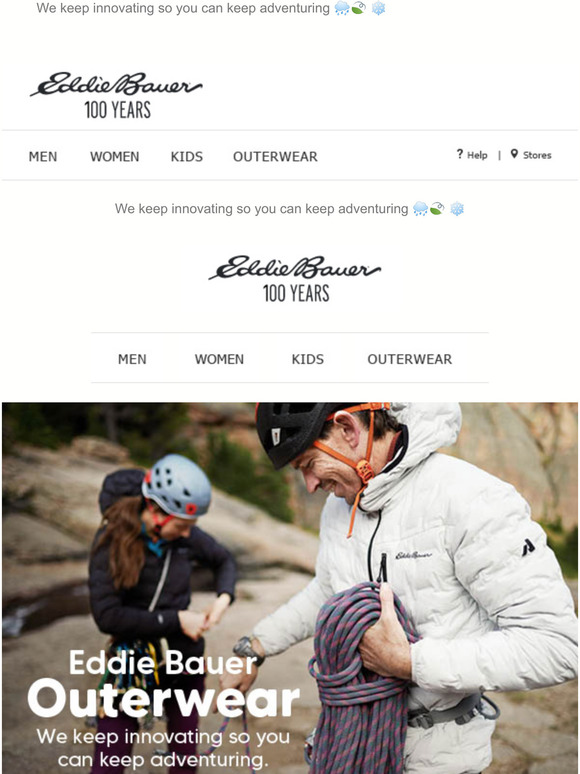
Task: Click the Eddie Bauer Outerwear hero headline
Action: click(x=163, y=684)
